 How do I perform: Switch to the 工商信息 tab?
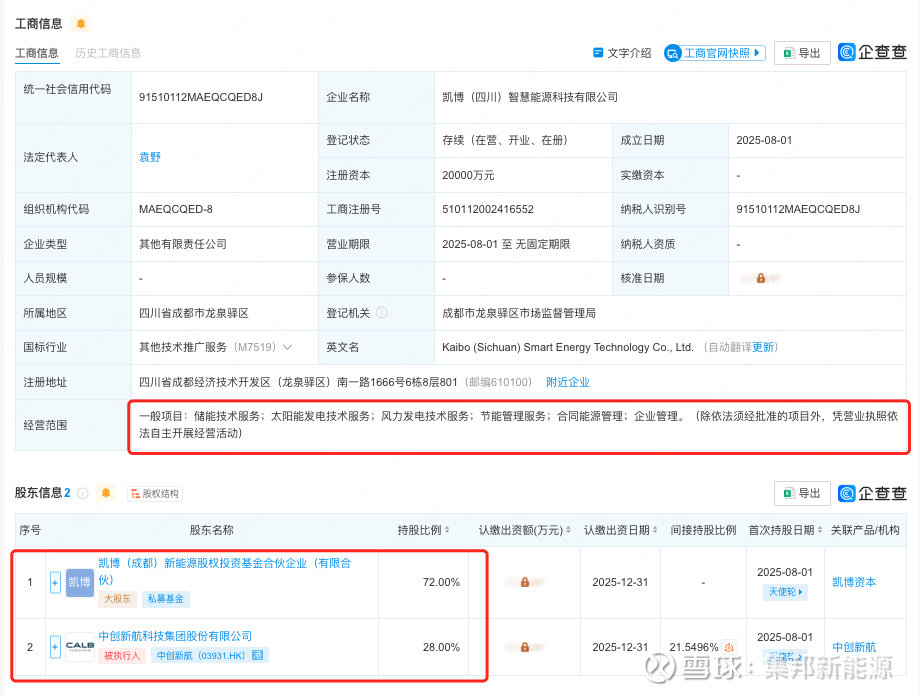36,53
